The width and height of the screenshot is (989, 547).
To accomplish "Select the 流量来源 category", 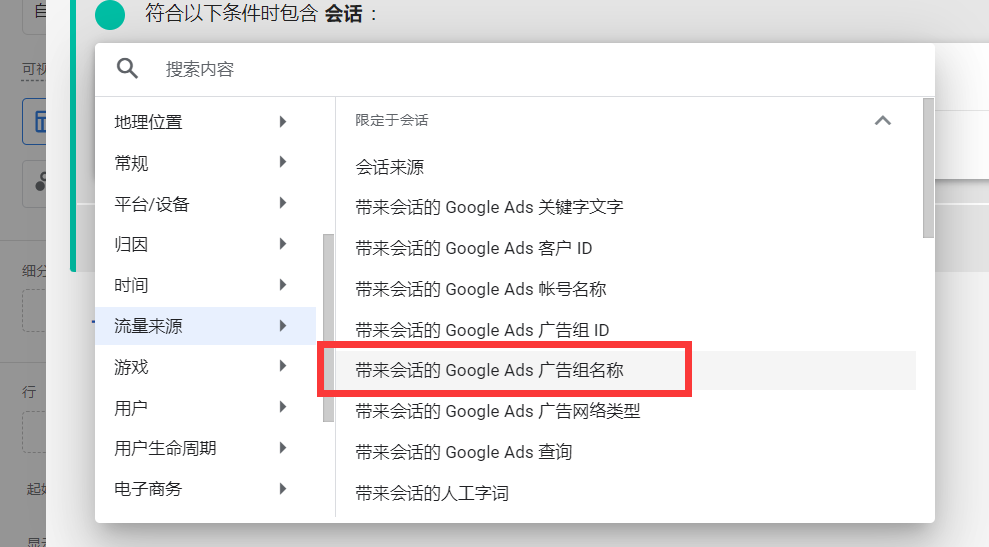I will pos(205,326).
